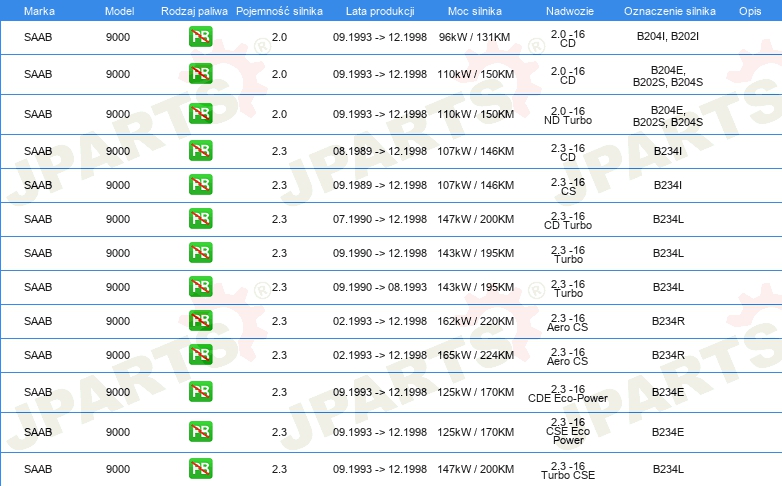
Task: Select SAAB in the CDE Eco-Power row
Action: [x=38, y=392]
